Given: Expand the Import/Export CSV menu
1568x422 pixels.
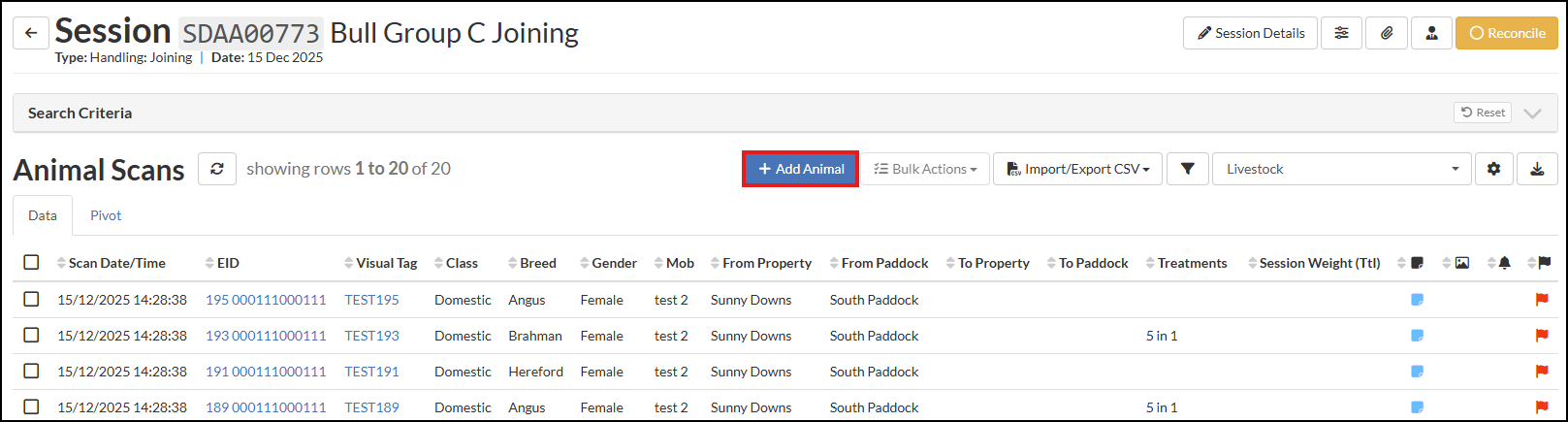Looking at the screenshot, I should pyautogui.click(x=1077, y=169).
